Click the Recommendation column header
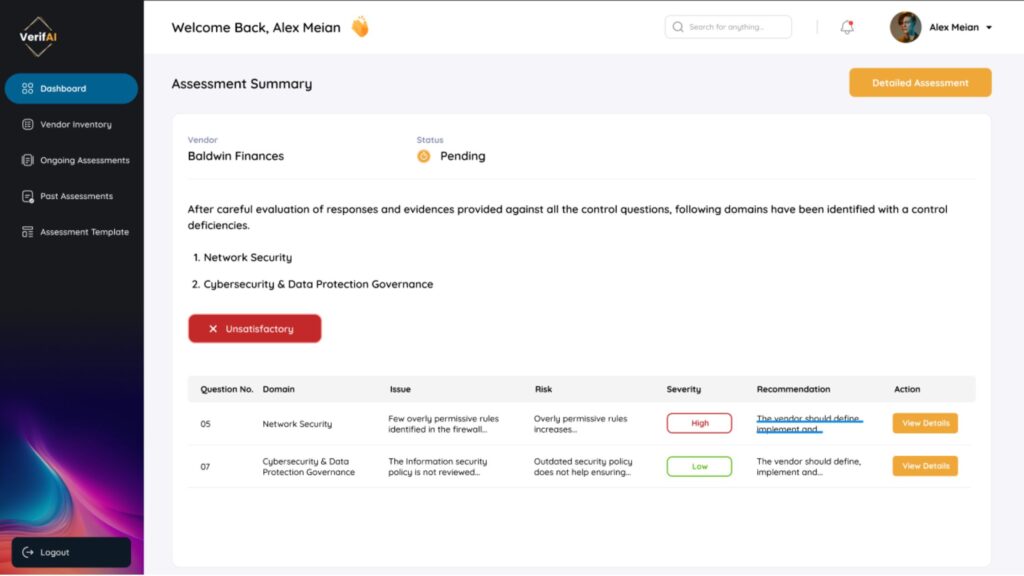 click(793, 389)
